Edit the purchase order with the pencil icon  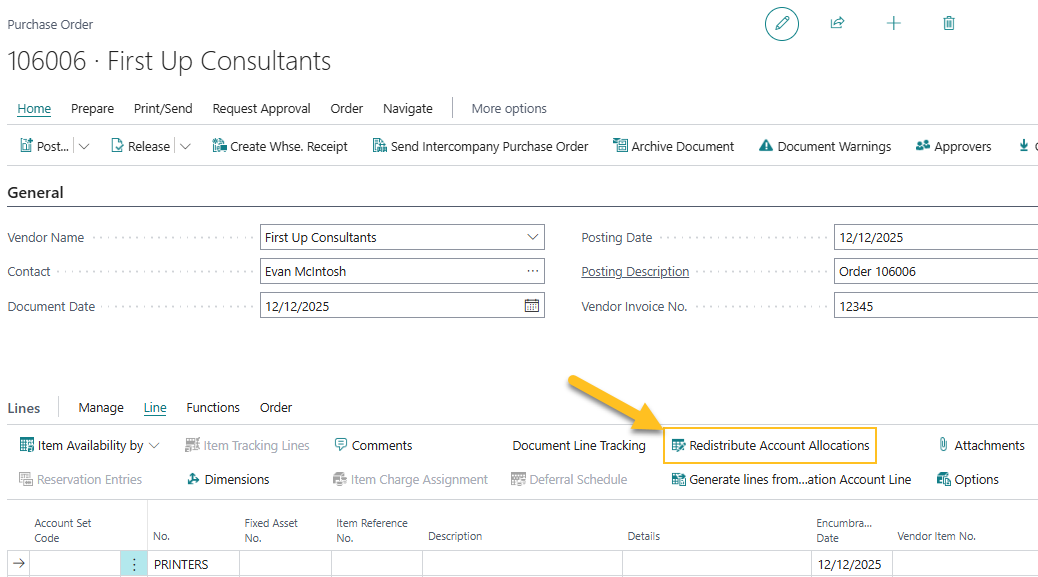point(781,23)
